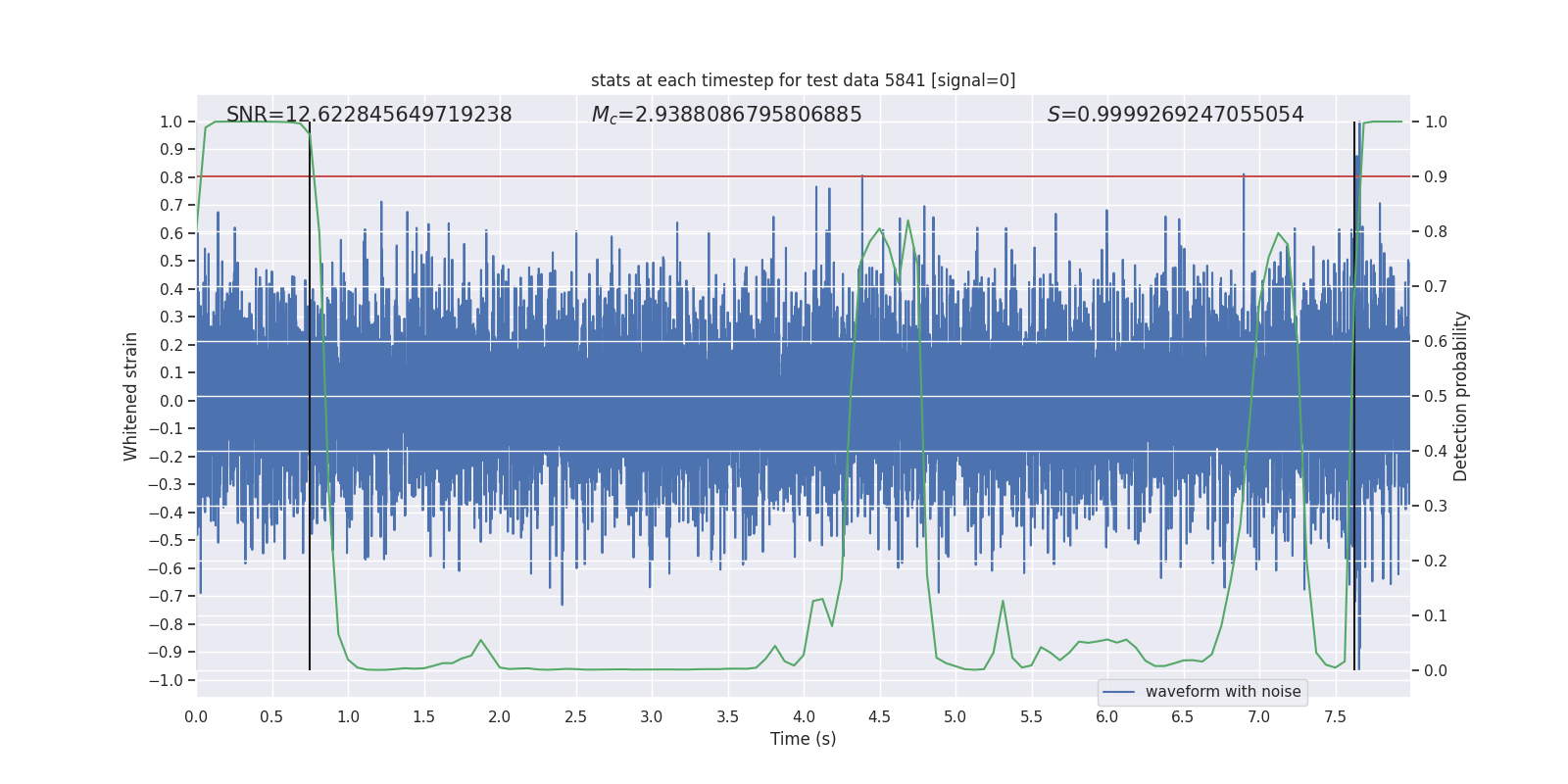The width and height of the screenshot is (1568, 784).
Task: Click the plot title mentioning test data 5841
Action: pyautogui.click(x=803, y=80)
